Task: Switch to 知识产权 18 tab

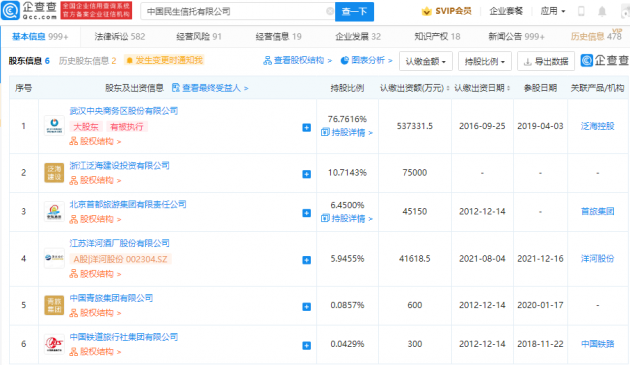Action: click(437, 37)
